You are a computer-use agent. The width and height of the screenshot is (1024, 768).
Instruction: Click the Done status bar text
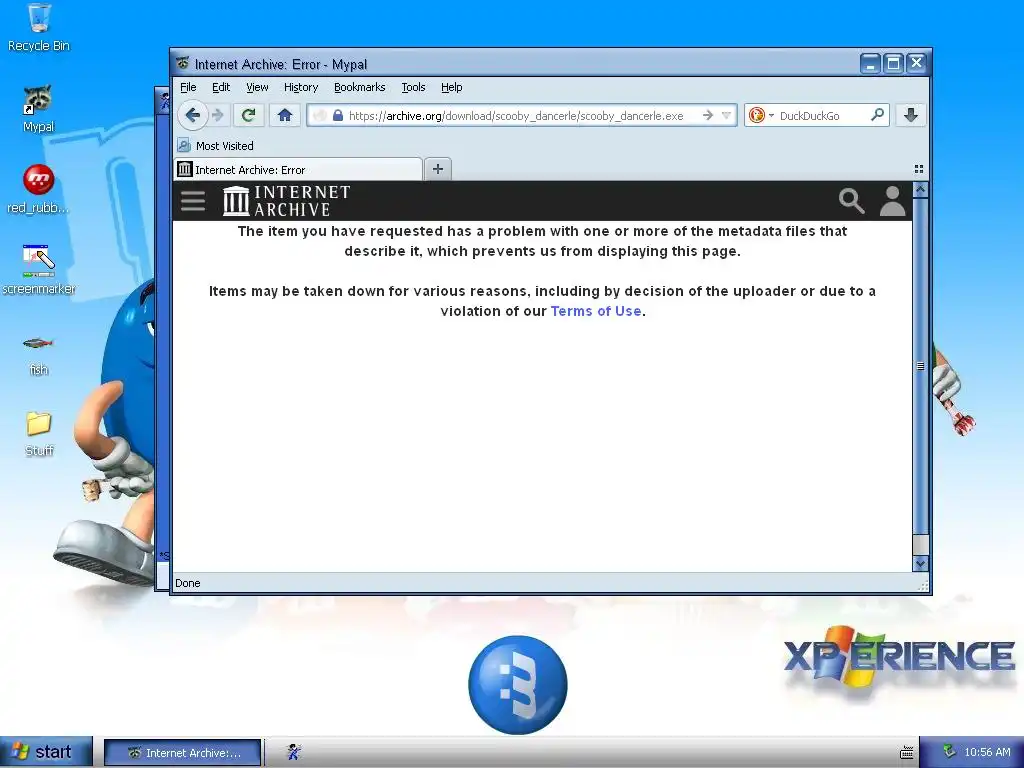pos(187,583)
